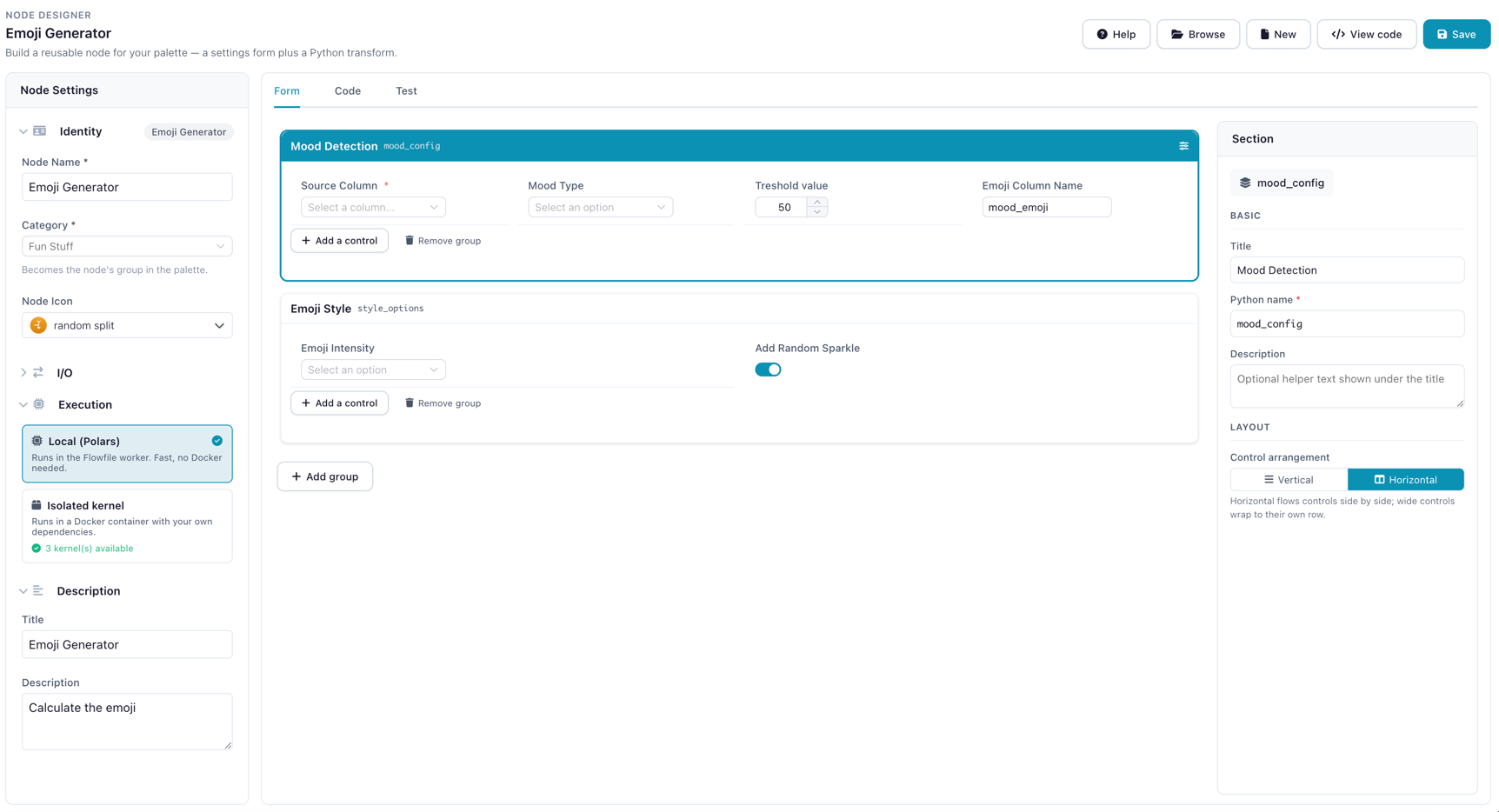Select Local (Polars) execution mode
Viewport: 1499px width, 812px height.
tap(127, 454)
